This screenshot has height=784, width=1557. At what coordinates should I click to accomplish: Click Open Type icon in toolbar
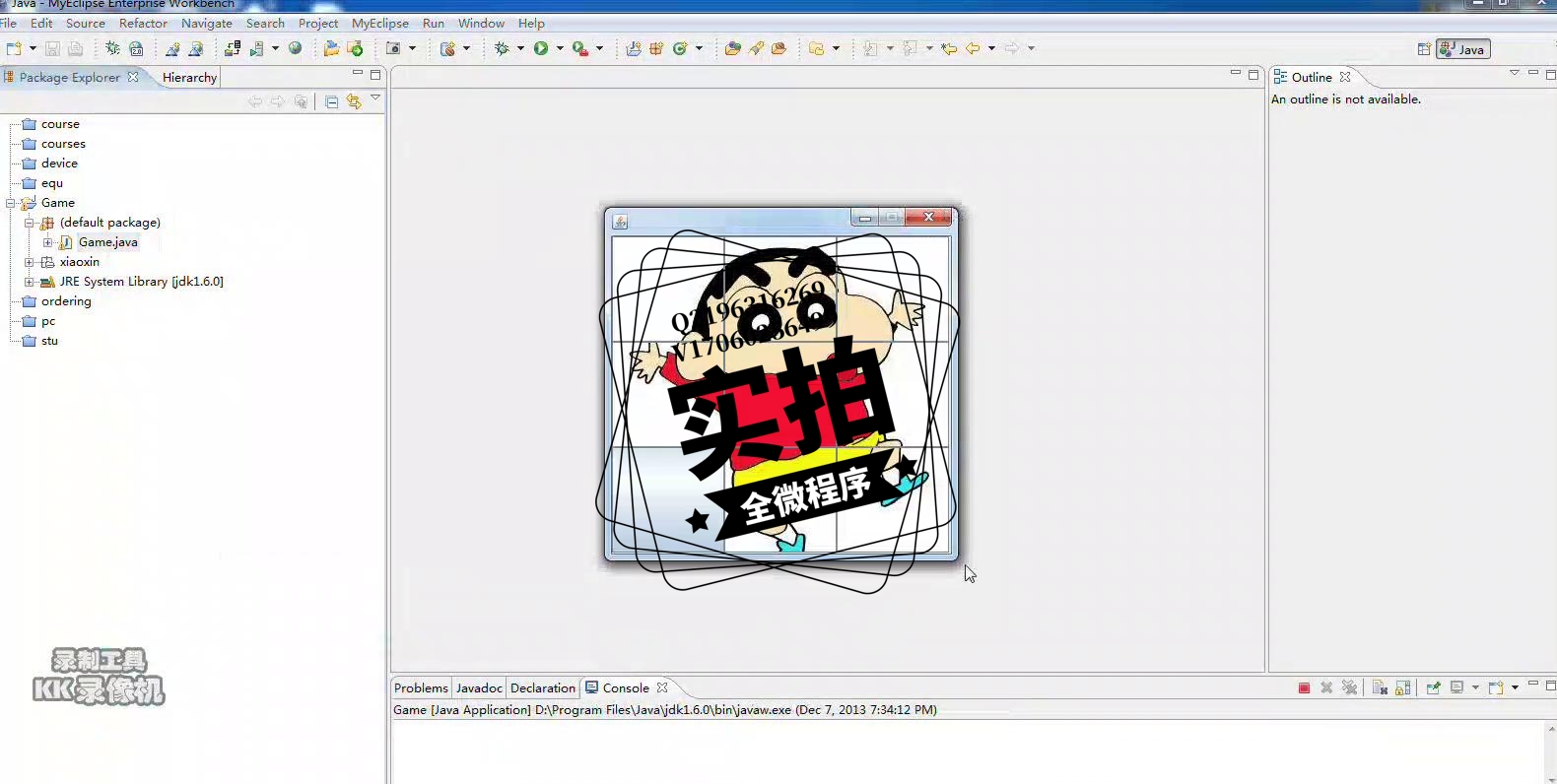point(732,48)
